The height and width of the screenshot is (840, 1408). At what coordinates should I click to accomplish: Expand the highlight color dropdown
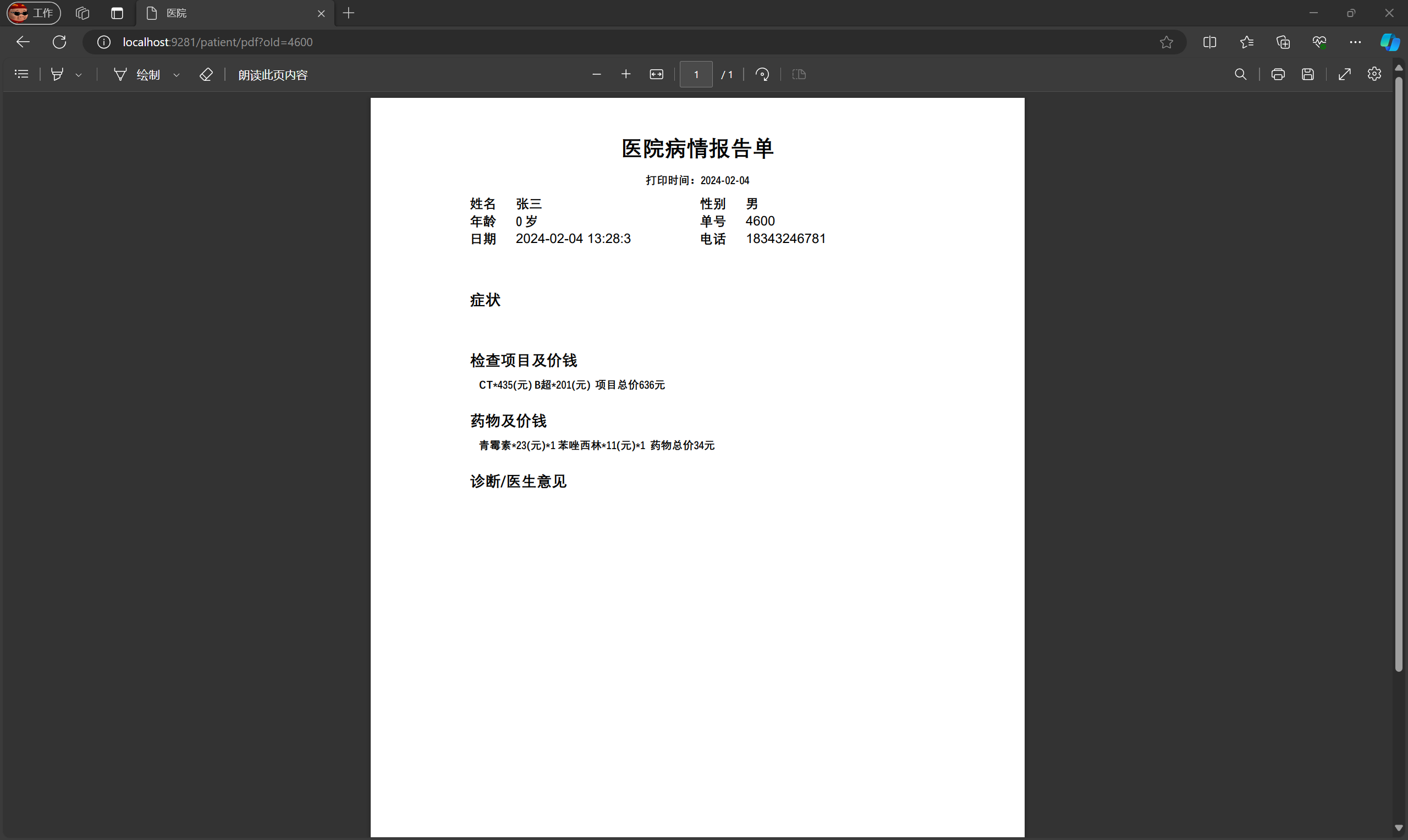point(79,75)
